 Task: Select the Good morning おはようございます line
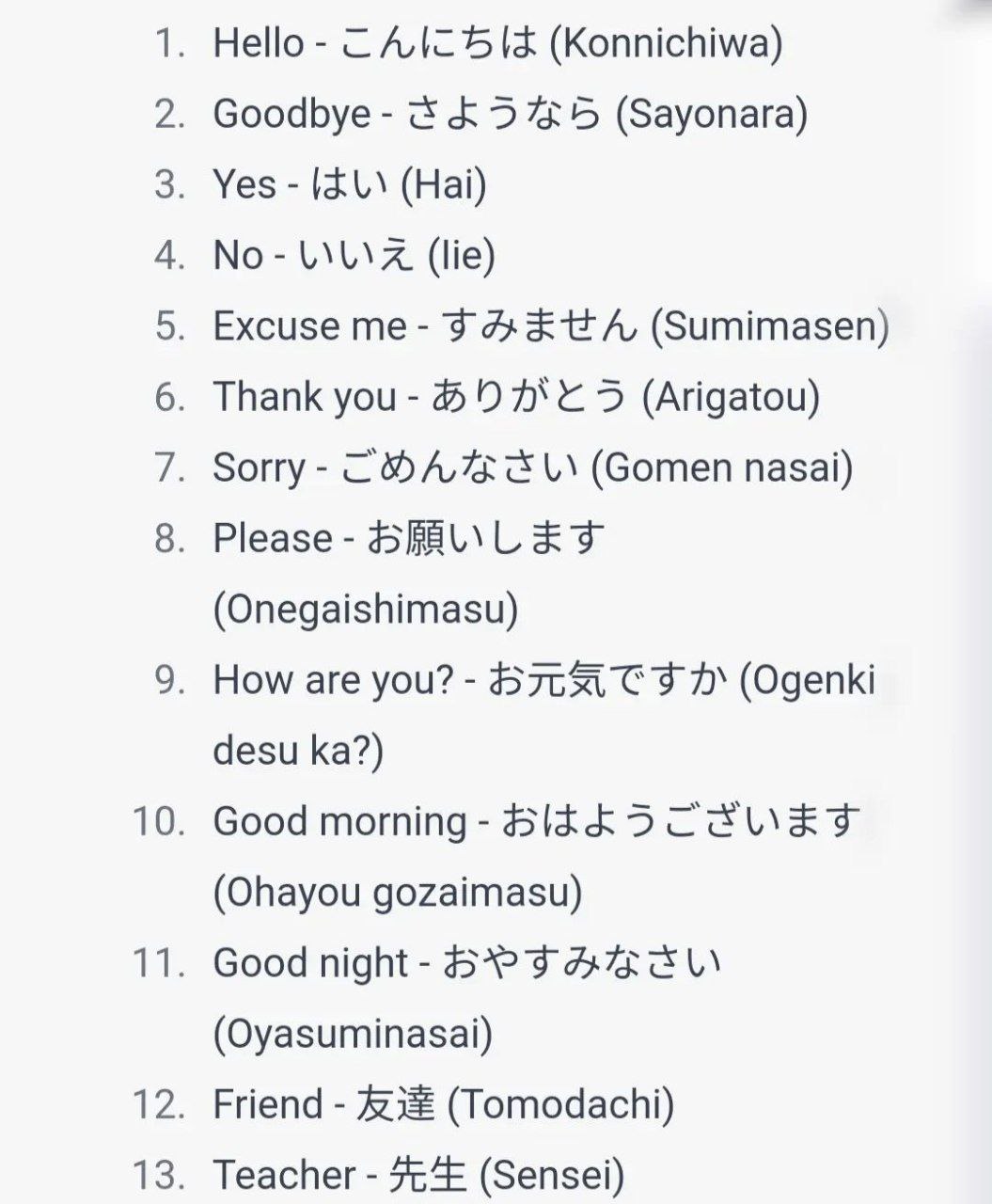click(537, 820)
